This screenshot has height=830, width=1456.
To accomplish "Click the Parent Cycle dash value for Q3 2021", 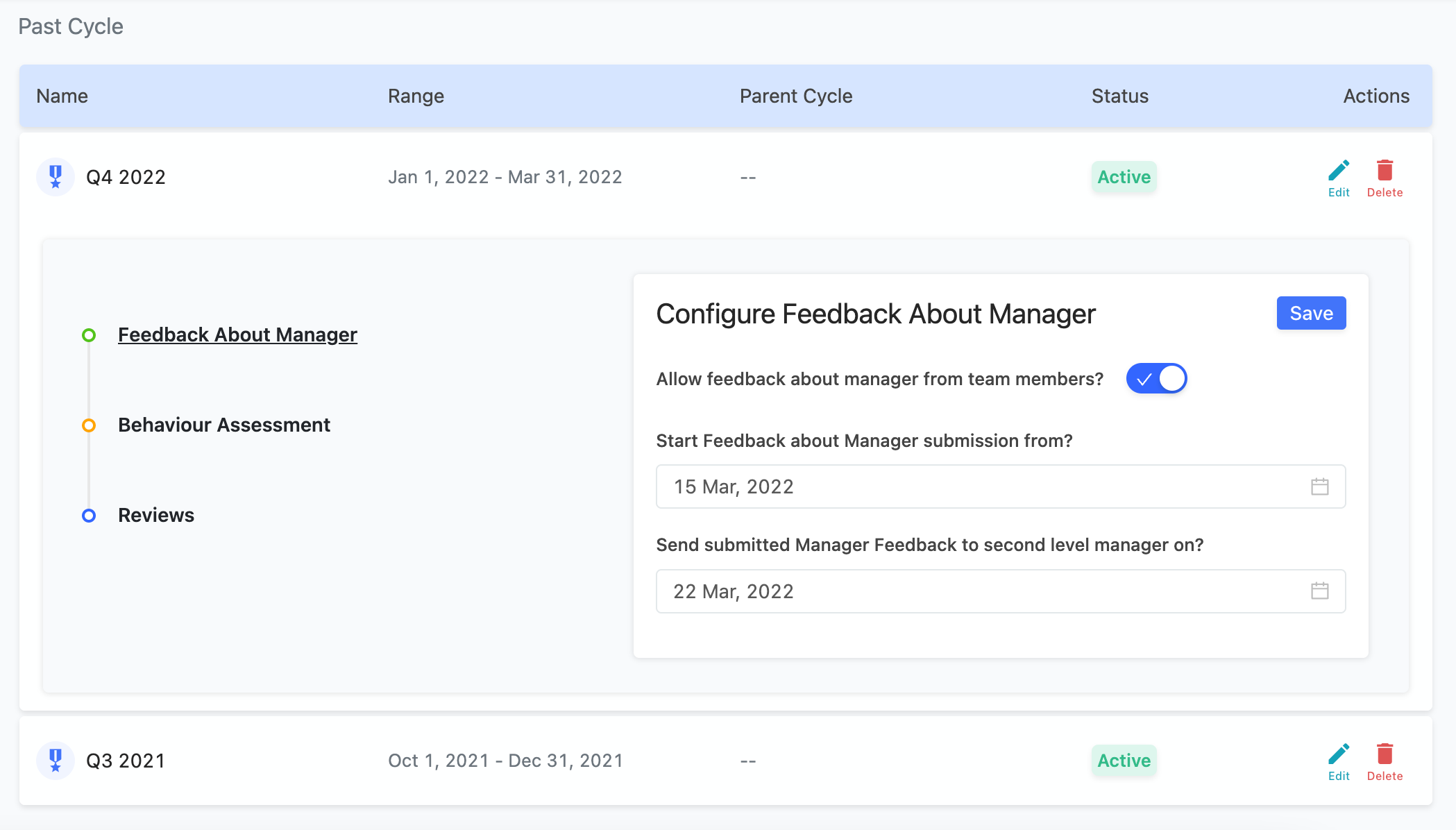I will (x=747, y=761).
